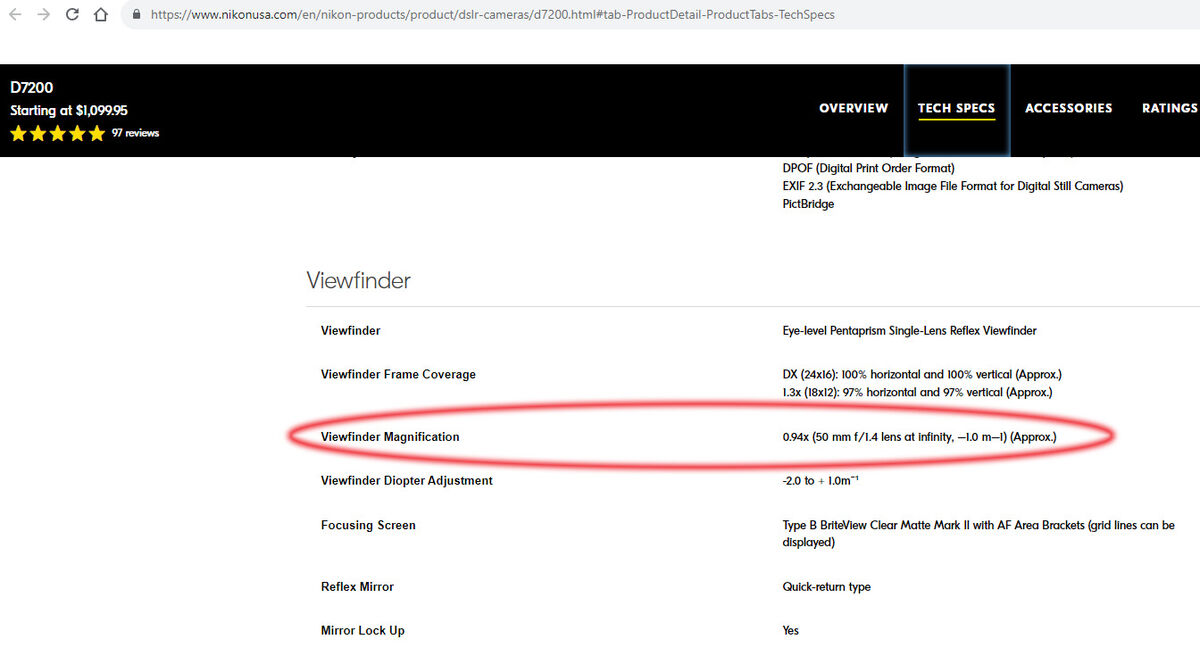Open the Ratings tab

click(x=1170, y=108)
